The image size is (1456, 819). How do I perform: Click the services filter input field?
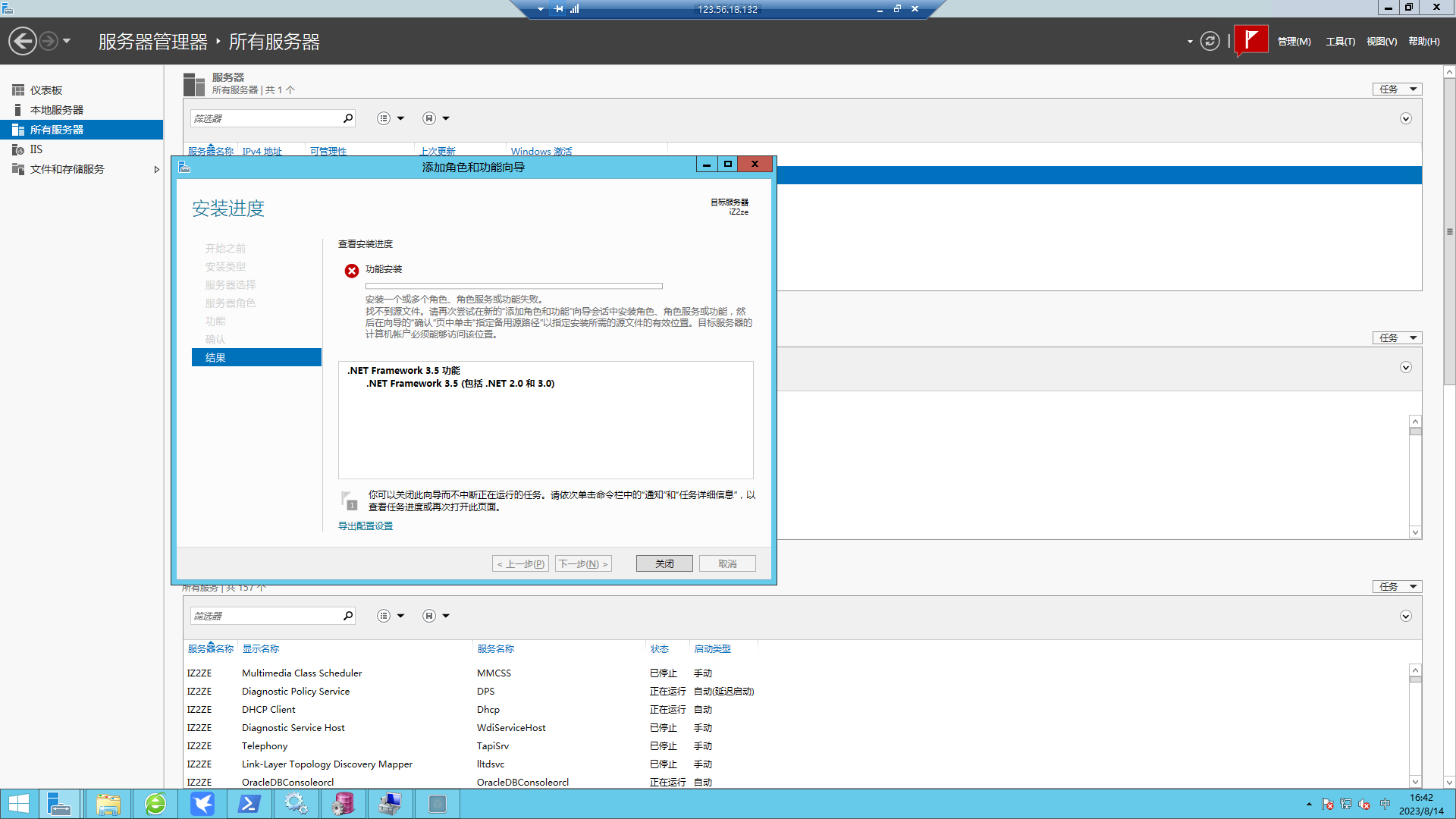(x=265, y=616)
